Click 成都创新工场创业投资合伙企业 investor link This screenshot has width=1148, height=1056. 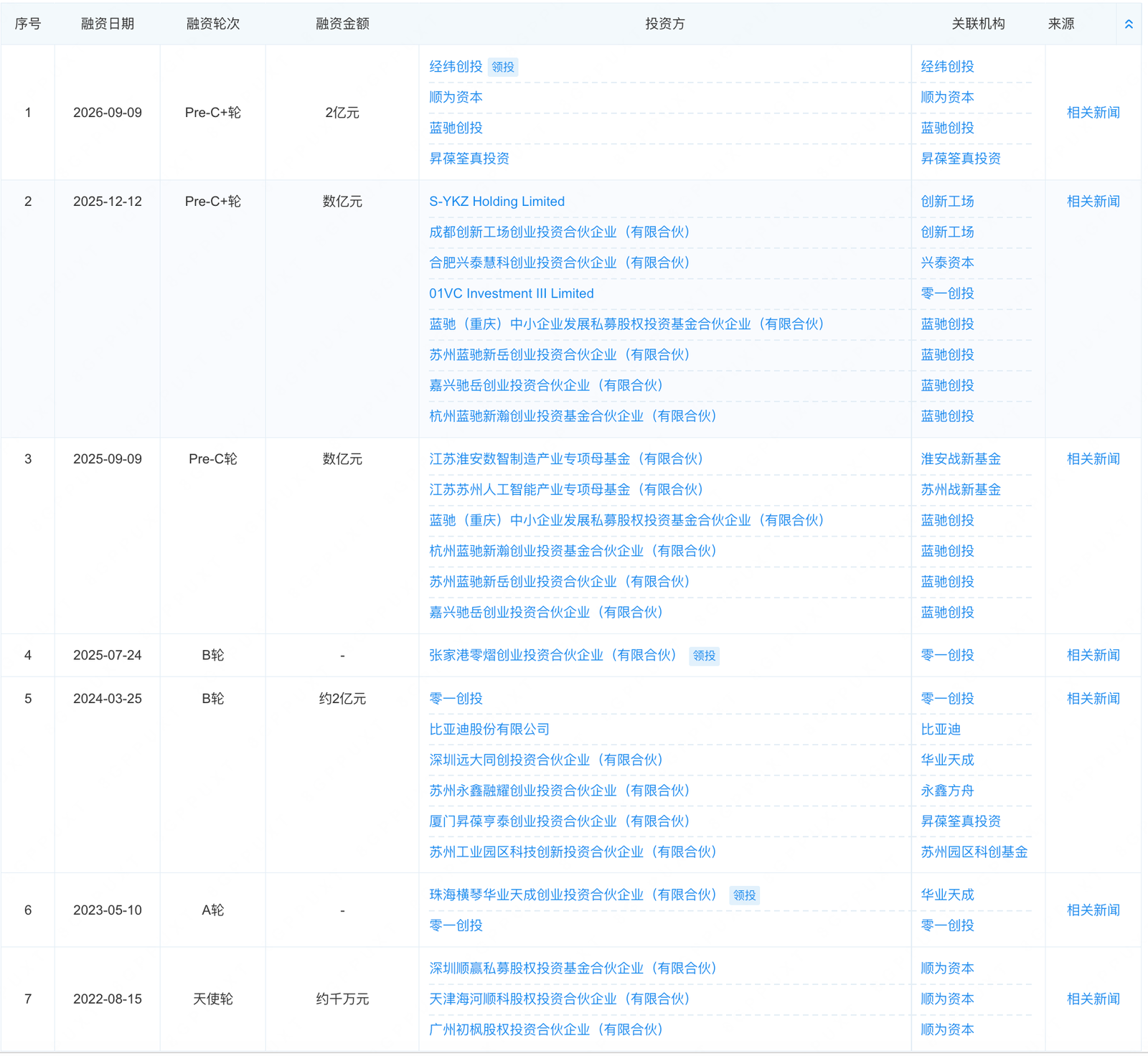(560, 232)
